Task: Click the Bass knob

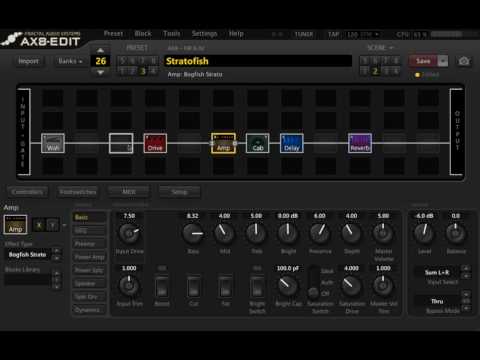Action: click(x=193, y=233)
